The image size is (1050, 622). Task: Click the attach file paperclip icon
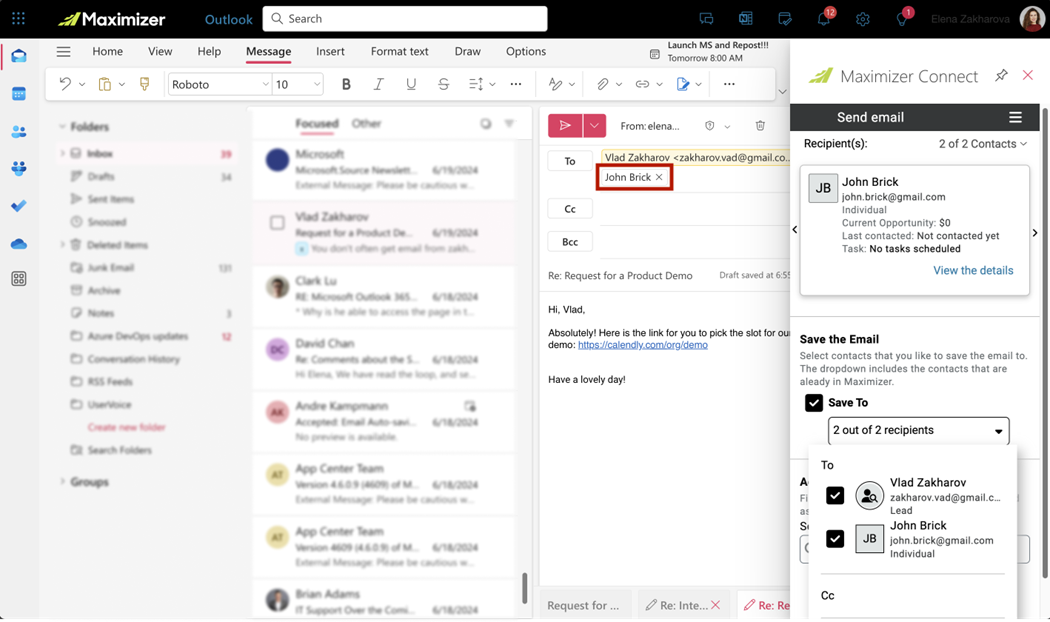pyautogui.click(x=603, y=84)
